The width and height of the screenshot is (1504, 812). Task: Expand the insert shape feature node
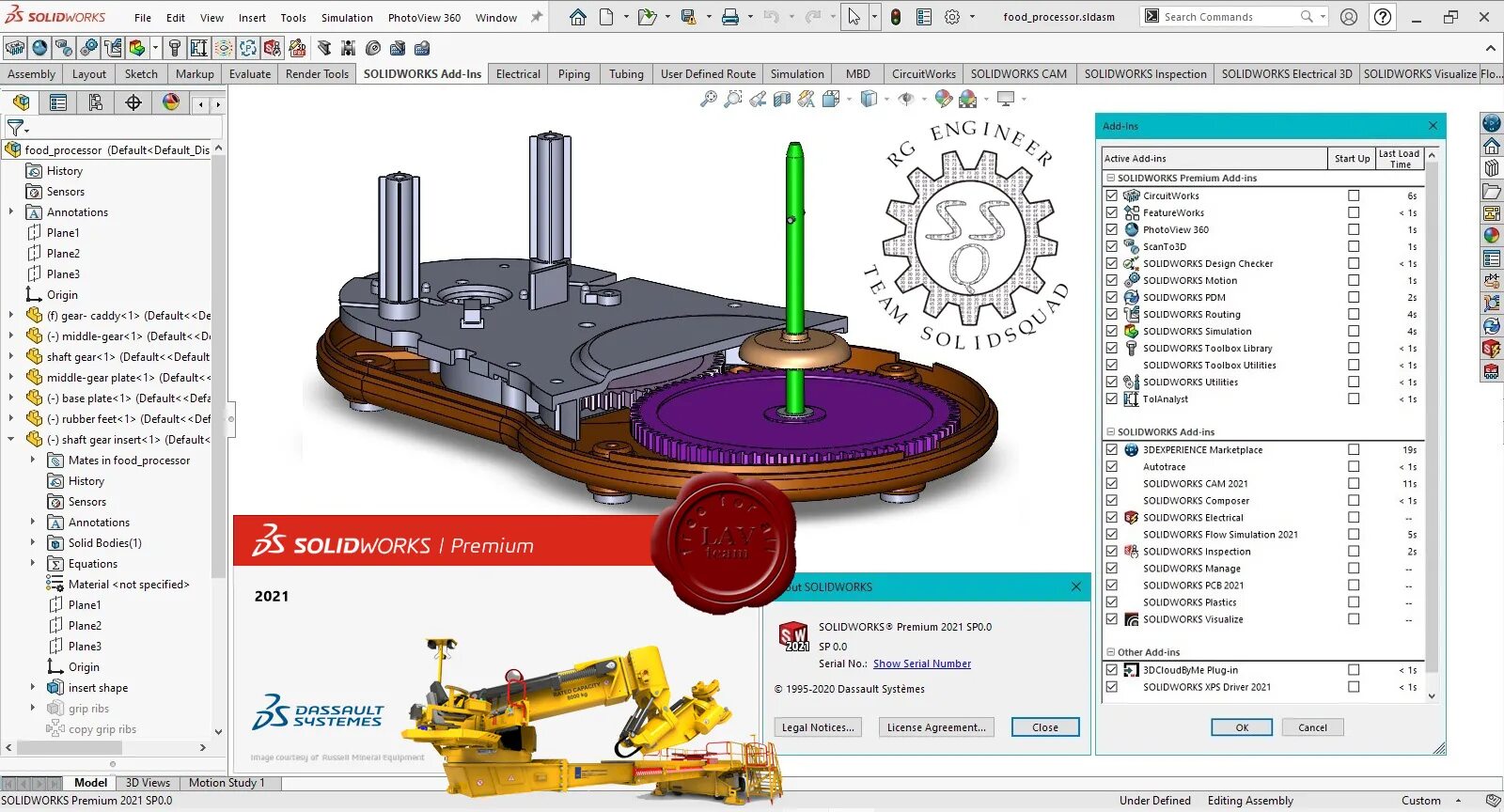[33, 688]
